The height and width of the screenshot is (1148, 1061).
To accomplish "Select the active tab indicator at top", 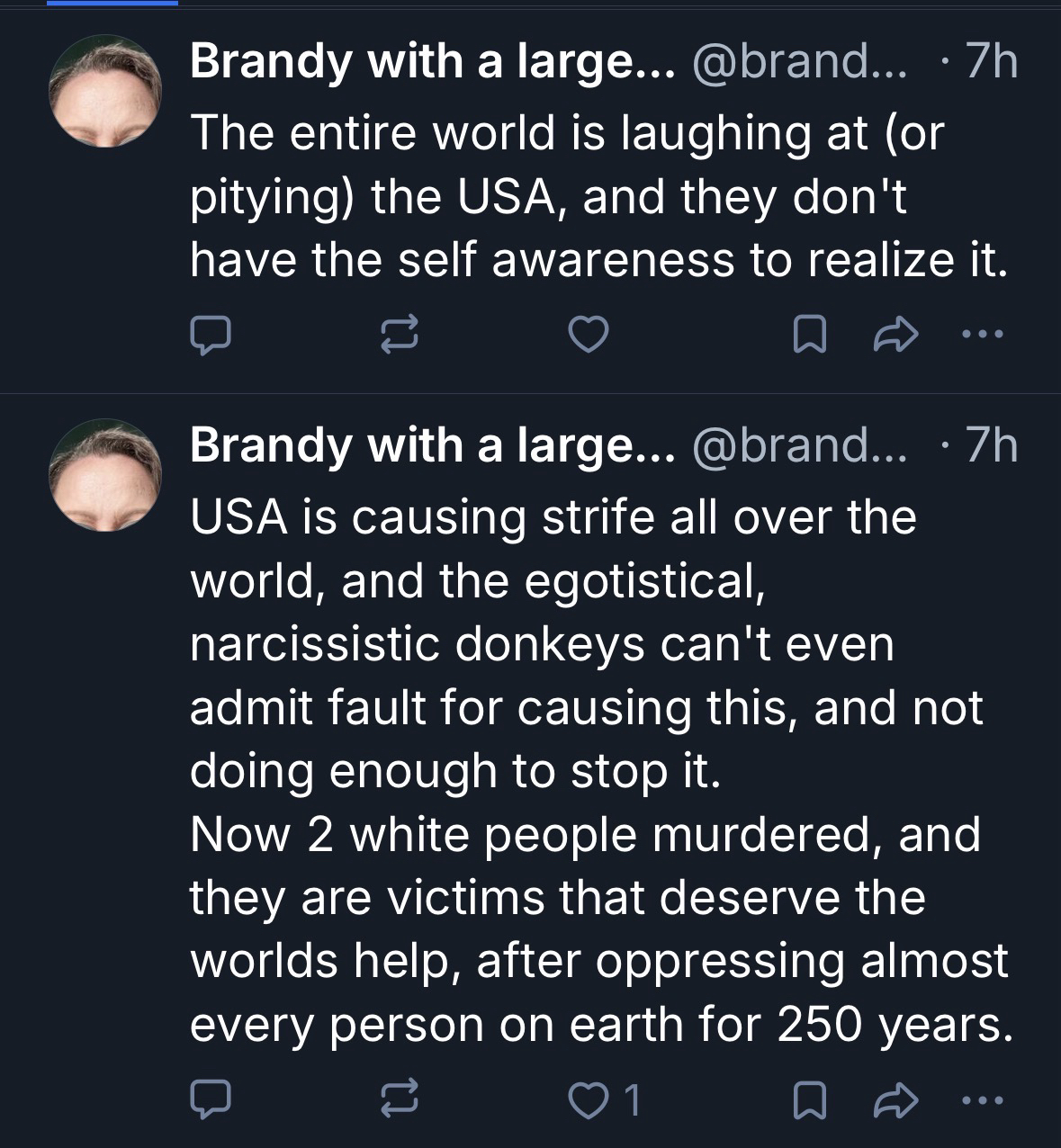I will point(112,4).
